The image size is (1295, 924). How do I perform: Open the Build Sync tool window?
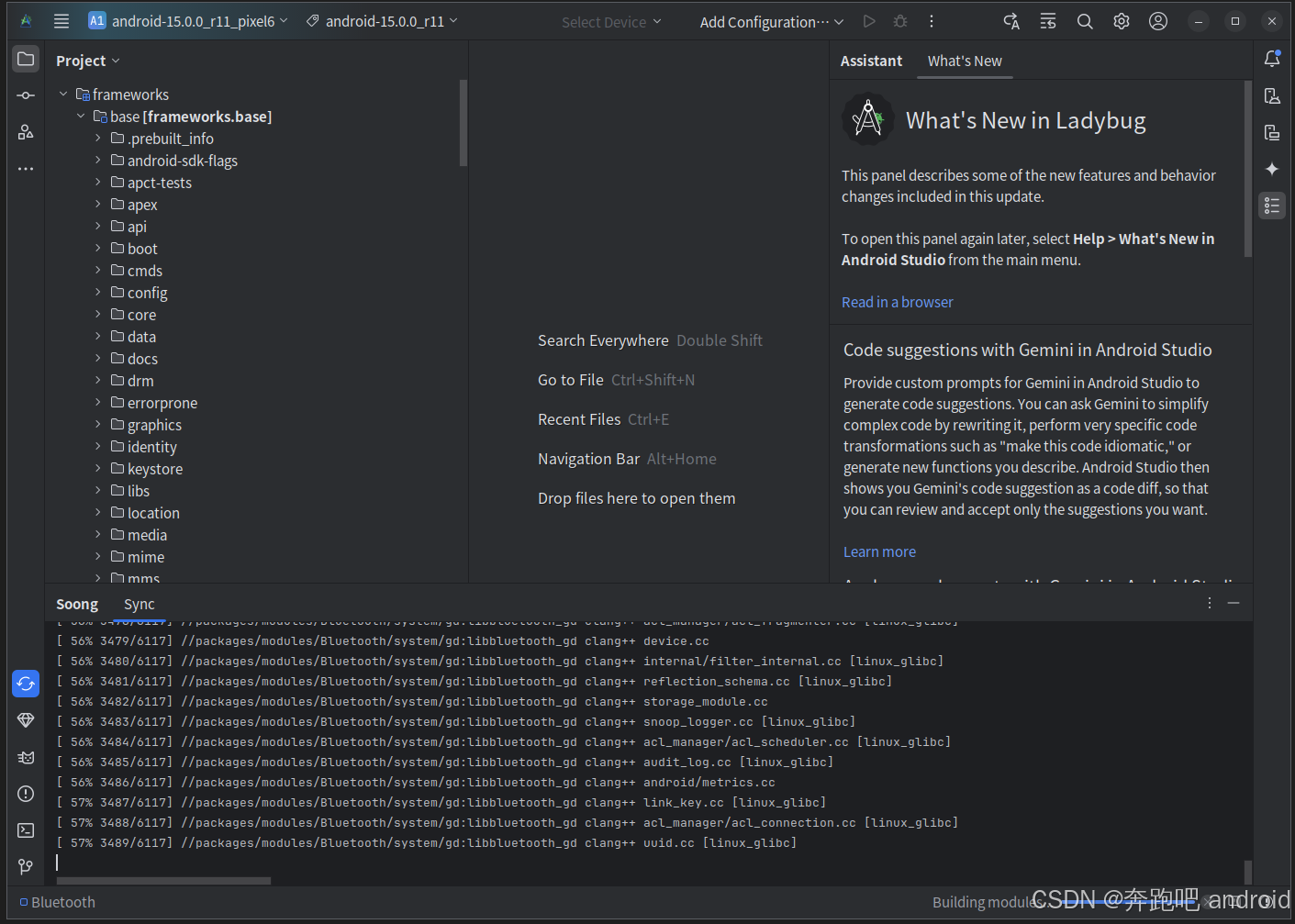26,684
